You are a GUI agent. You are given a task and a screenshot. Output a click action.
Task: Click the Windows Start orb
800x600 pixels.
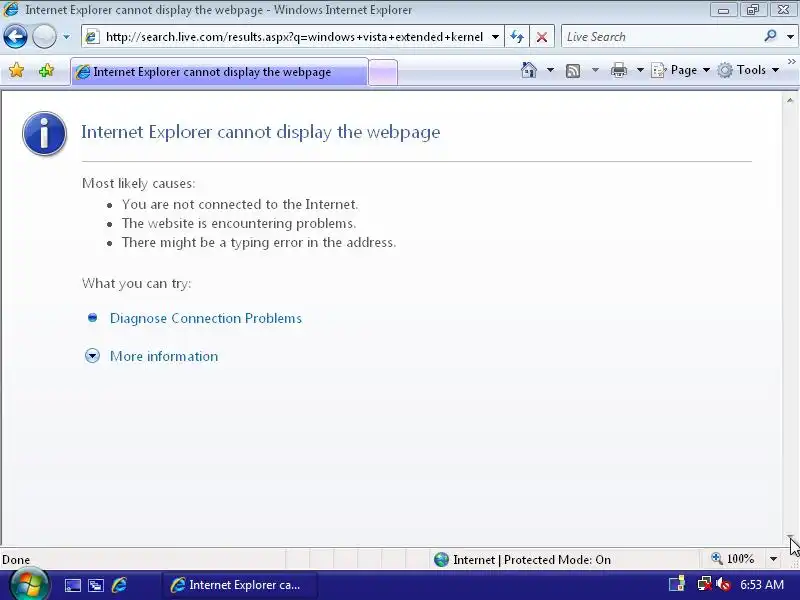coord(29,585)
